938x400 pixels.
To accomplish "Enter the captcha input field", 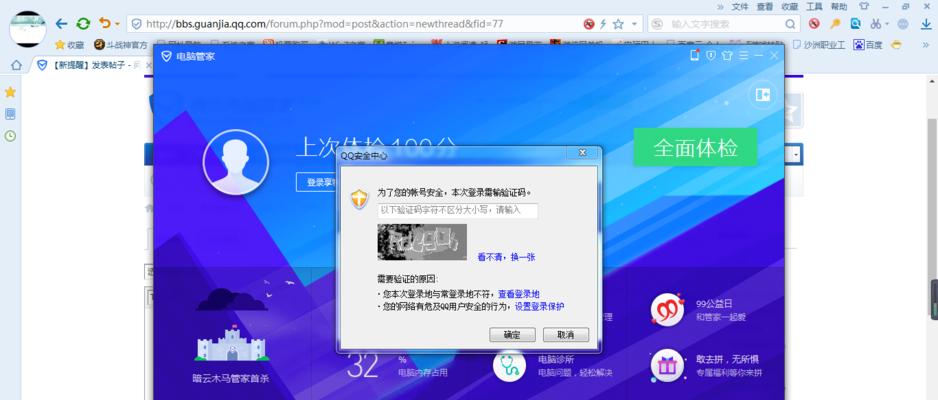I will (458, 210).
